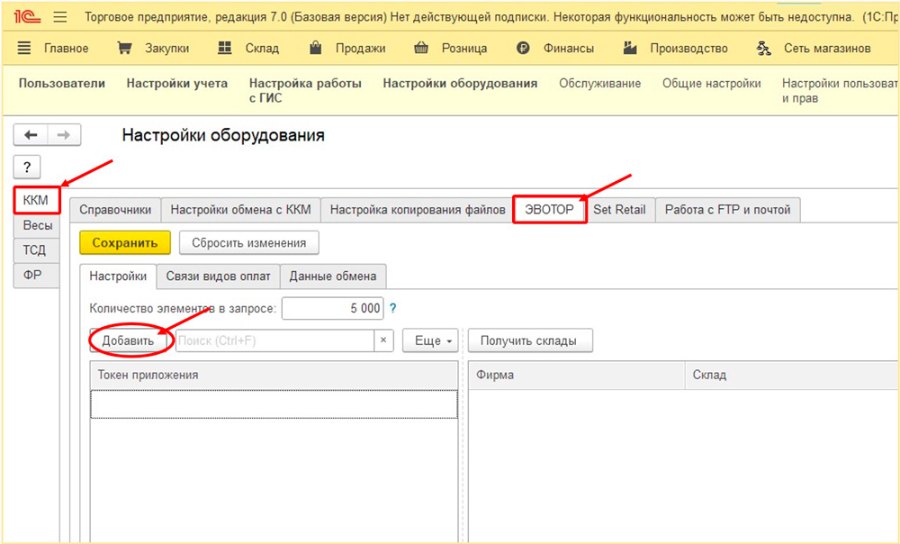Image resolution: width=900 pixels, height=544 pixels.
Task: Open the Сеть магазинов section
Action: [x=814, y=48]
